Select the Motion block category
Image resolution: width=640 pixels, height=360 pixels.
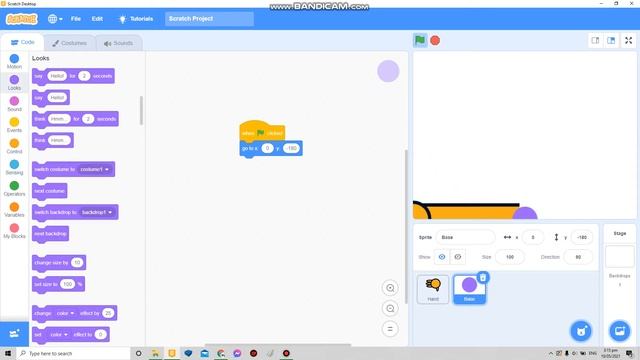pos(14,62)
